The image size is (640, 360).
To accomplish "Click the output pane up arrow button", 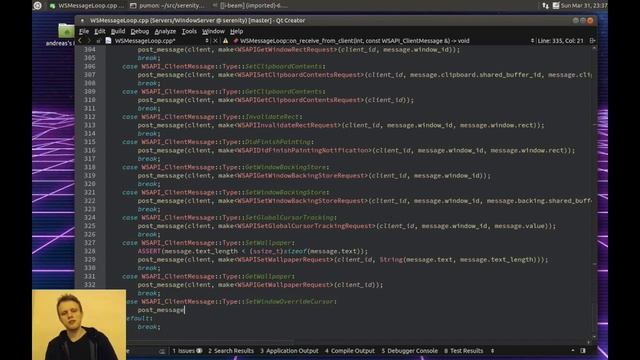I will click(573, 351).
